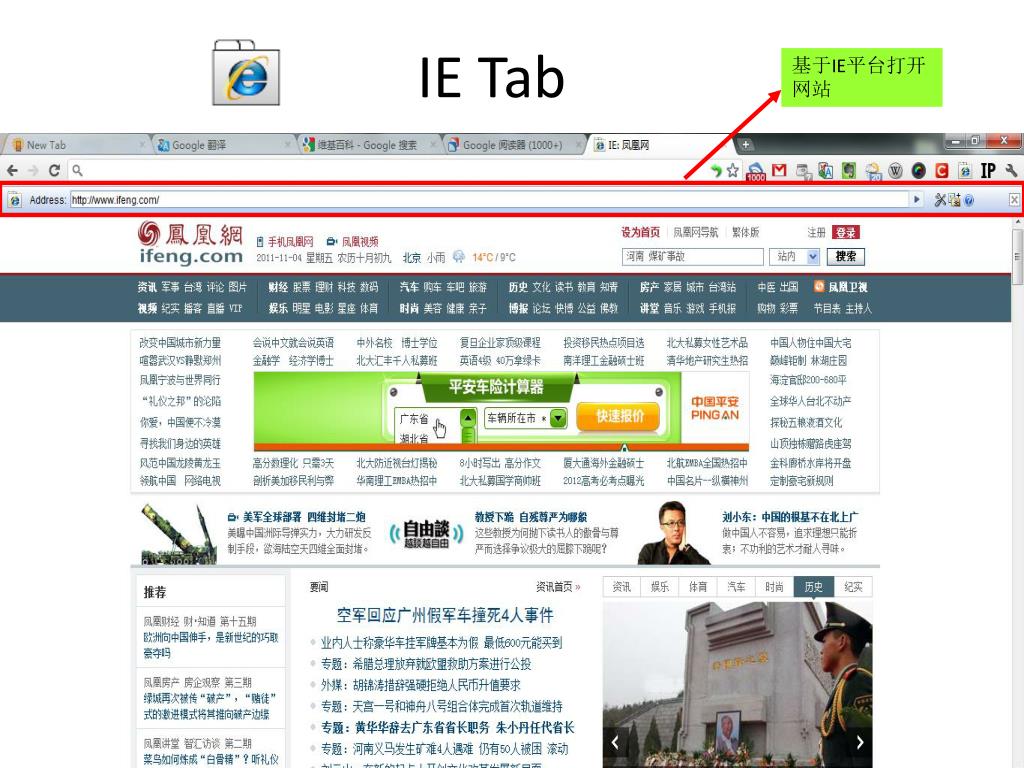Switch to the Google 阅读器 tab

tap(514, 145)
